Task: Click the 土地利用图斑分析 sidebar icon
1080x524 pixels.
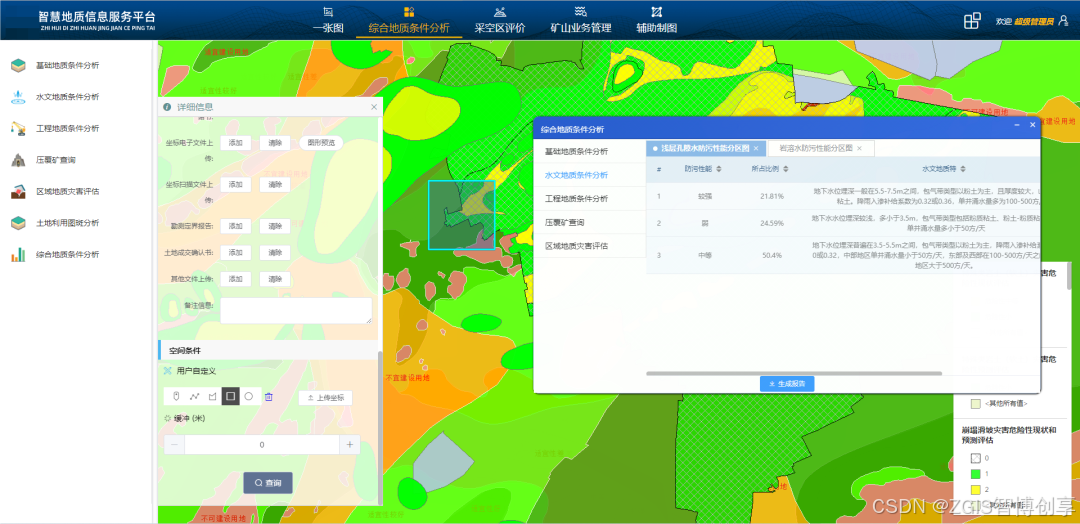Action: (18, 222)
